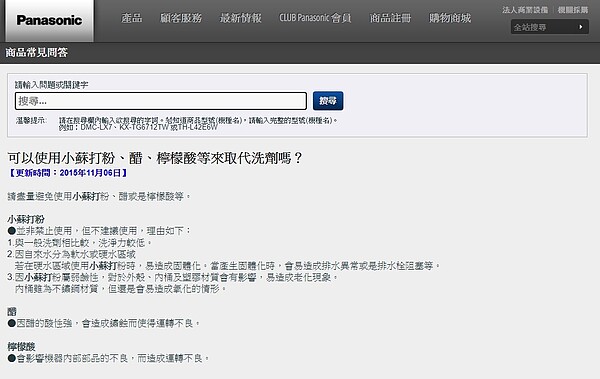
Task: Click the 檸檬酸 section heading
Action: pos(21,346)
